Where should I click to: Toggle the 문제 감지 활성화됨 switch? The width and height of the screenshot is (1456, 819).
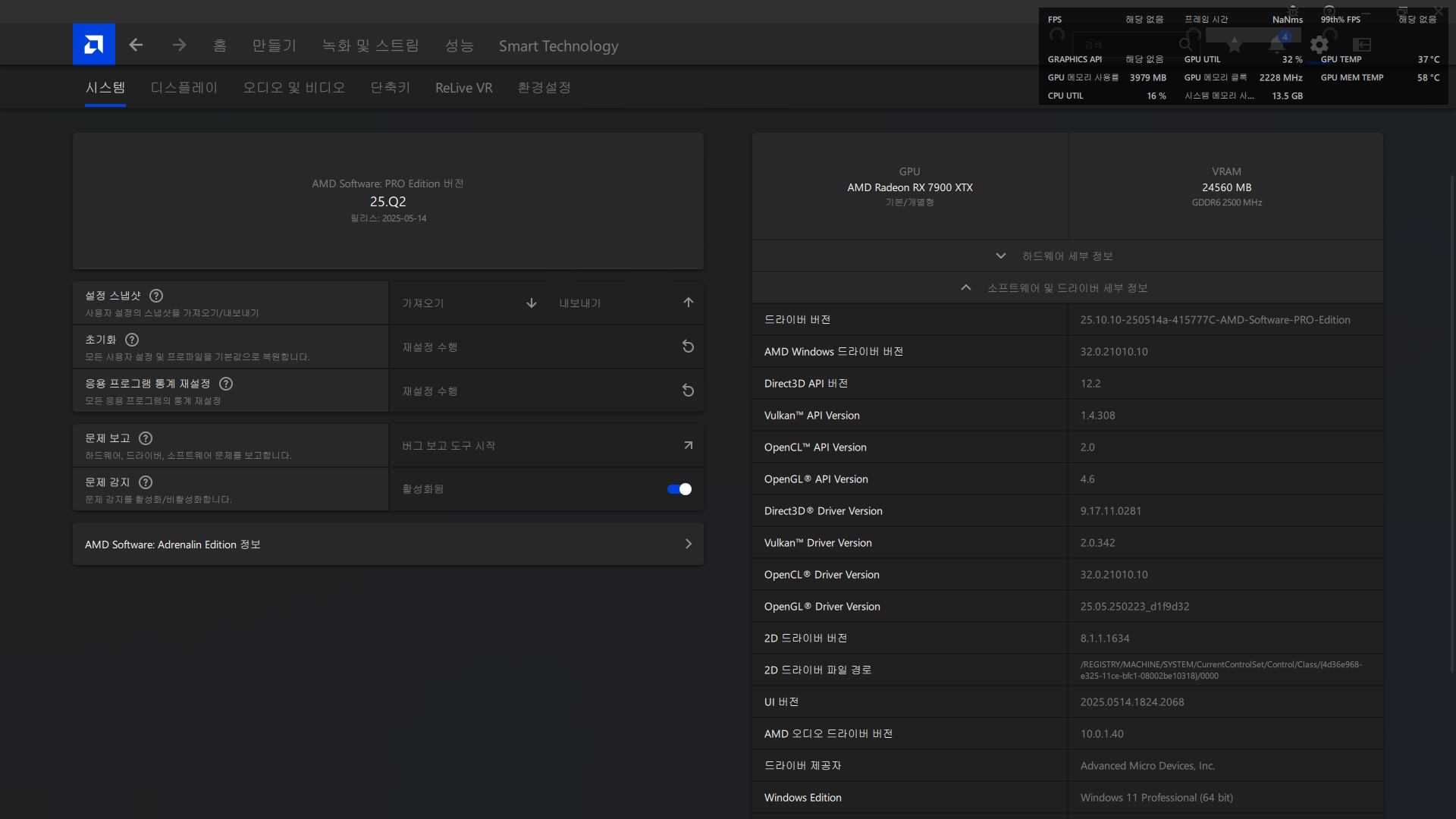coord(679,489)
